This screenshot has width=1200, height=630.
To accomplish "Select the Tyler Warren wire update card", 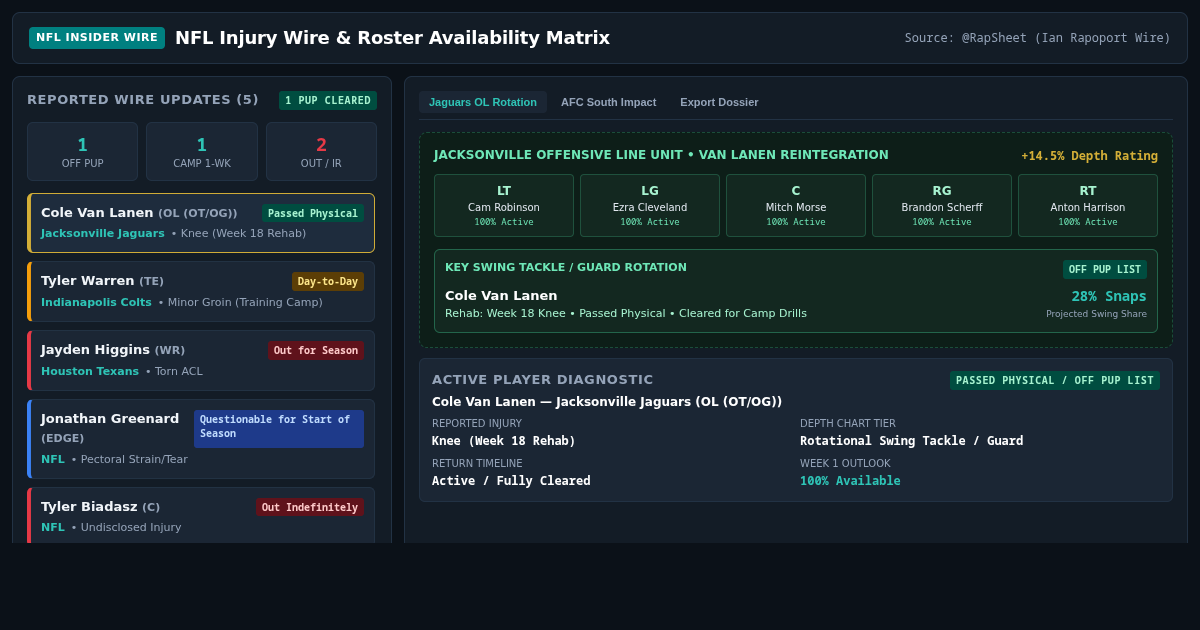I will pyautogui.click(x=201, y=291).
